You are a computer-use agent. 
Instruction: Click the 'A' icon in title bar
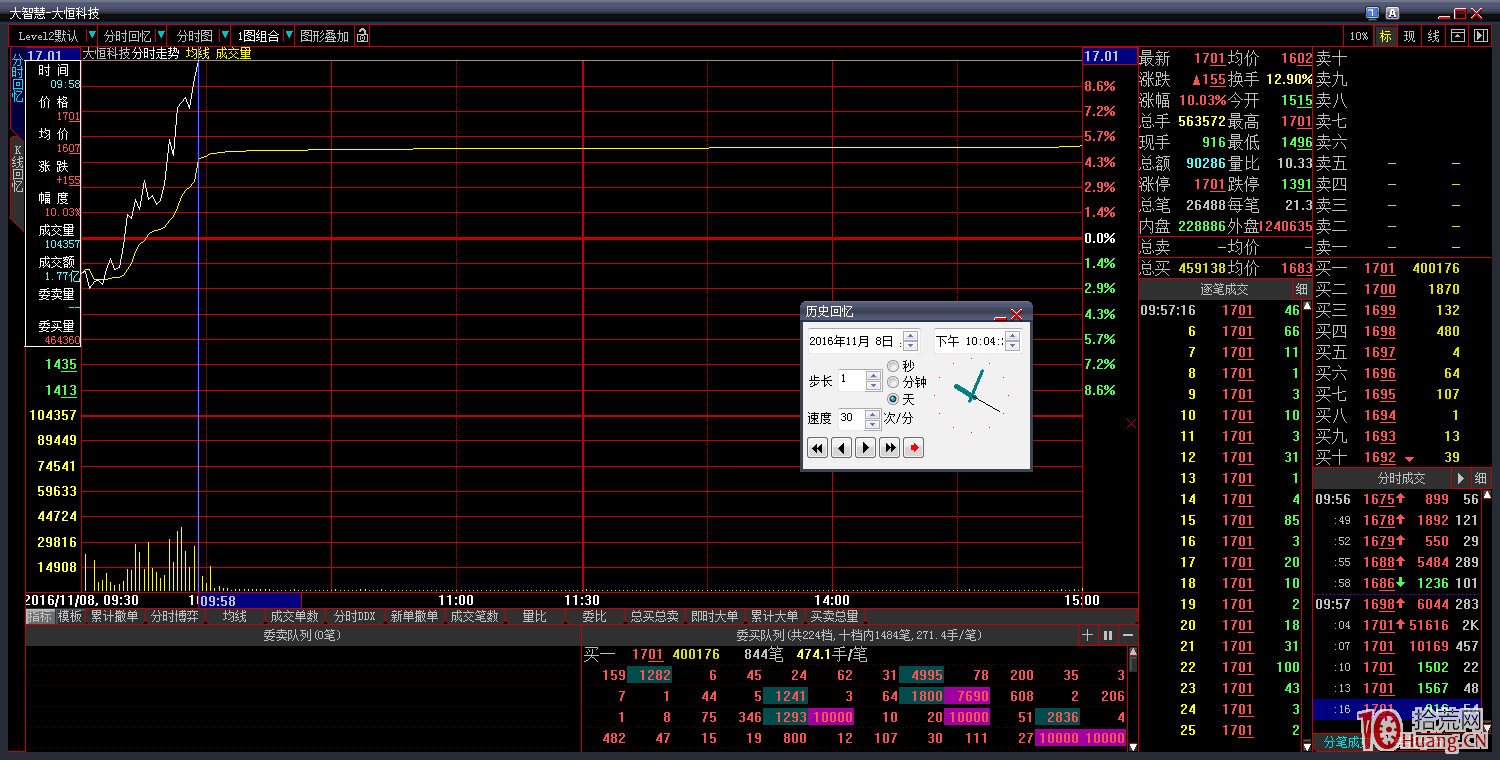(x=1392, y=13)
